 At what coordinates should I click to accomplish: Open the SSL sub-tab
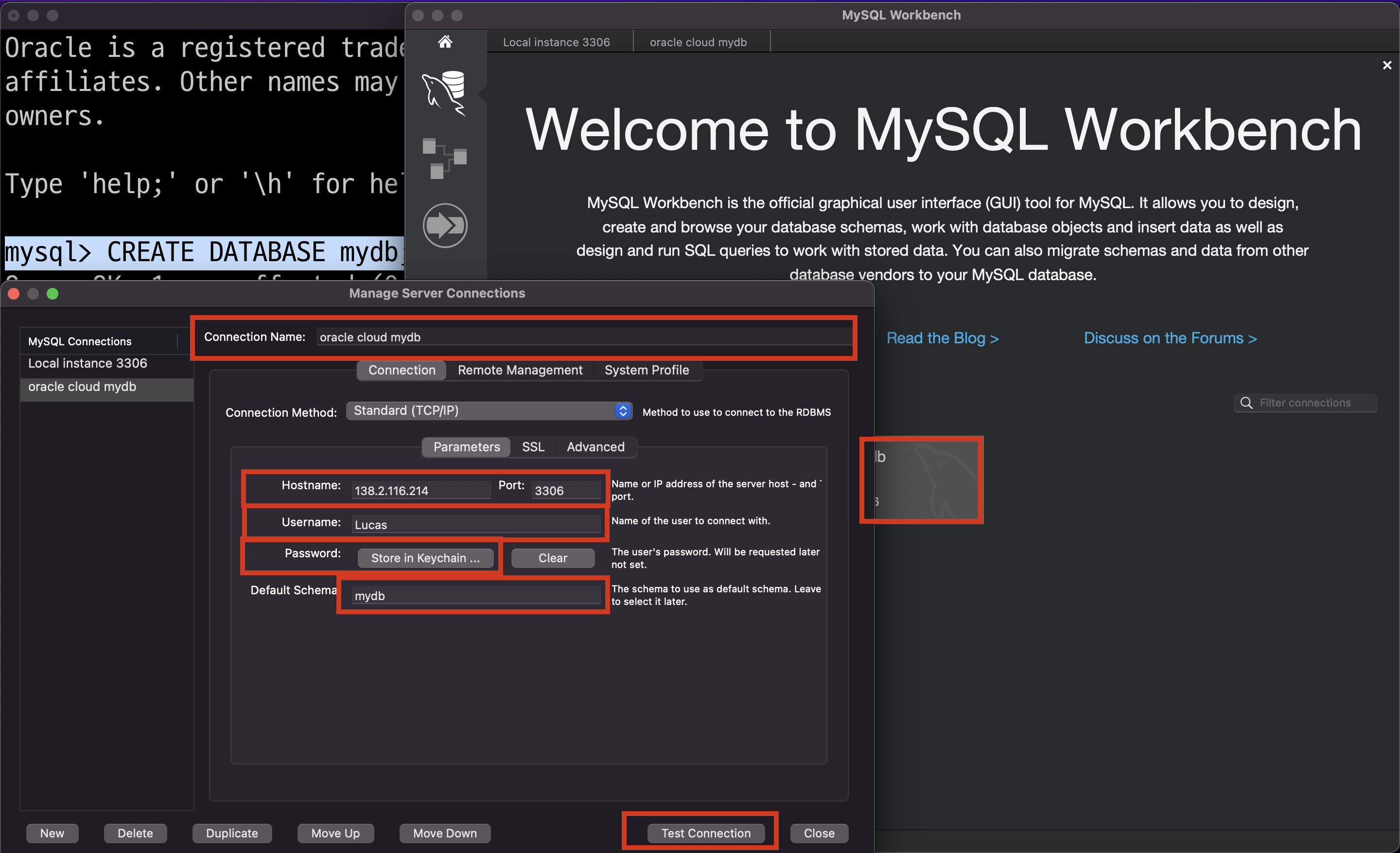[x=533, y=447]
